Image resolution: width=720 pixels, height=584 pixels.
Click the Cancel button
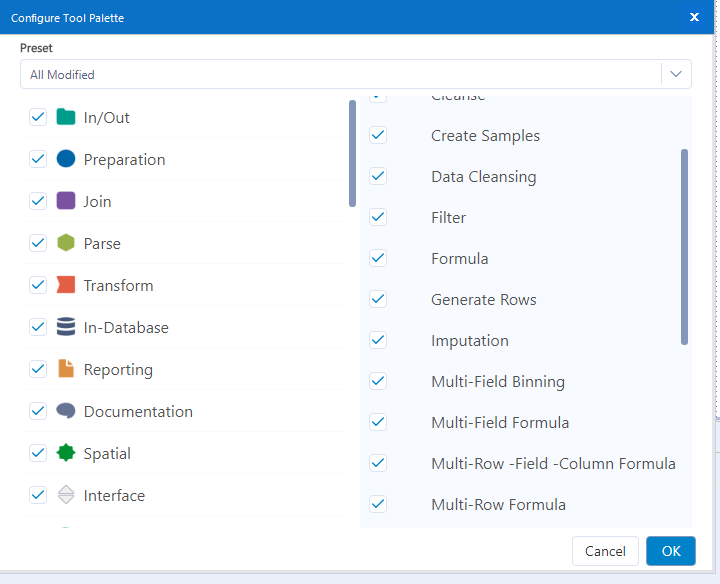click(x=605, y=551)
